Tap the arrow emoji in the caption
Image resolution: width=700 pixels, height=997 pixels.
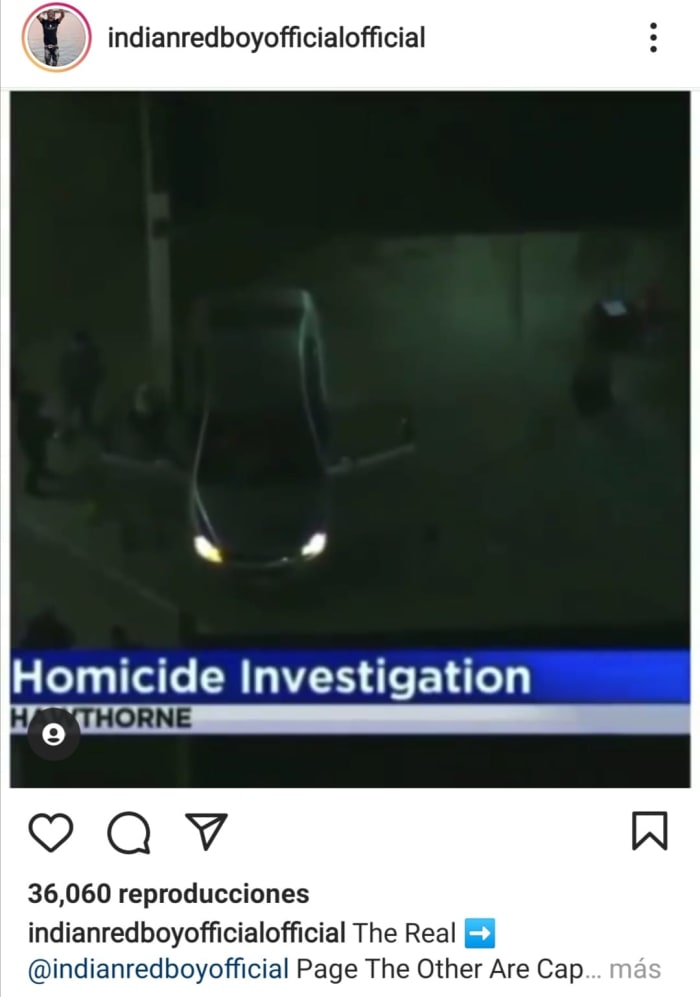click(x=479, y=933)
